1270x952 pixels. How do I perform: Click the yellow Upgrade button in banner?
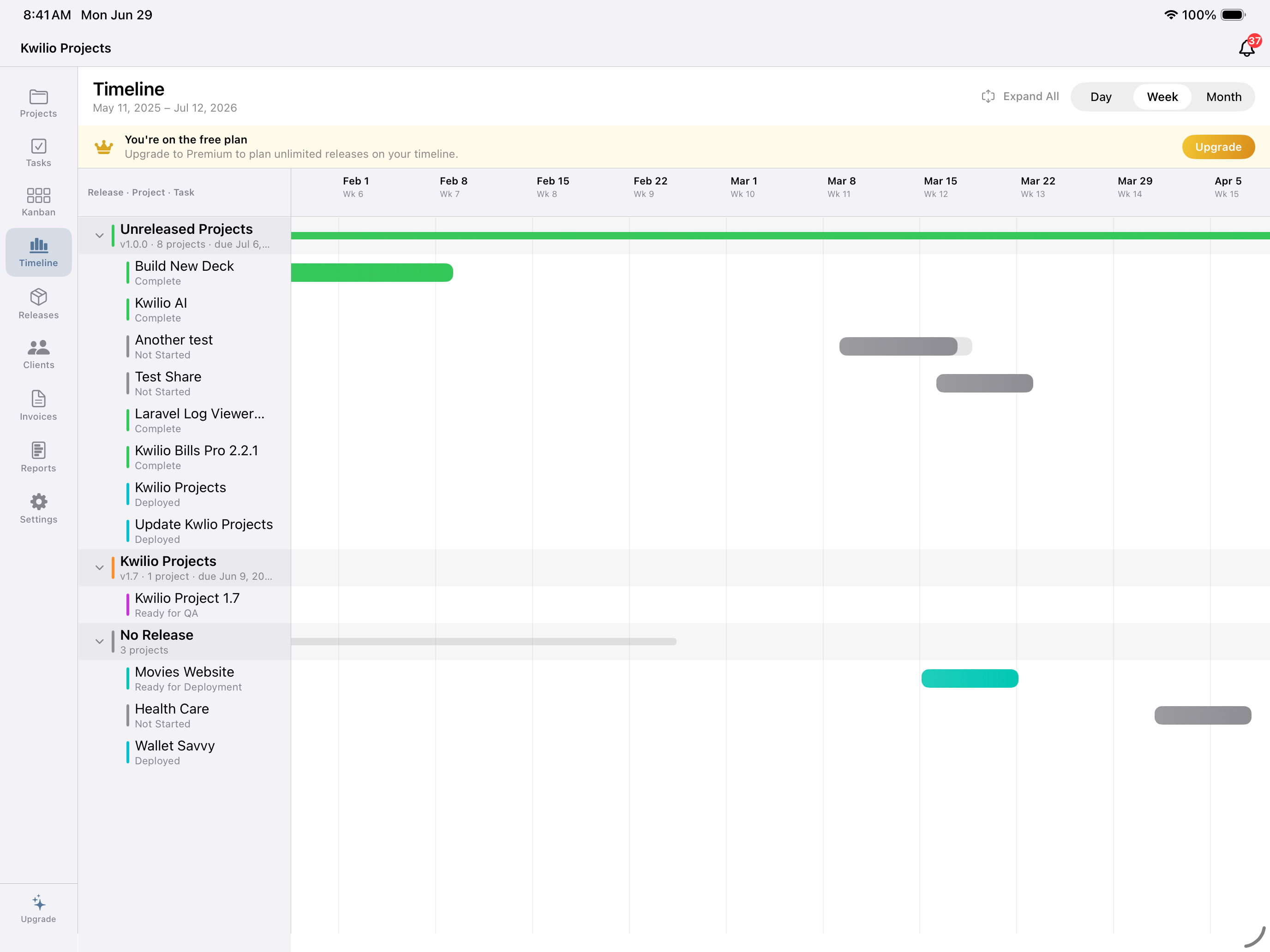(x=1218, y=147)
